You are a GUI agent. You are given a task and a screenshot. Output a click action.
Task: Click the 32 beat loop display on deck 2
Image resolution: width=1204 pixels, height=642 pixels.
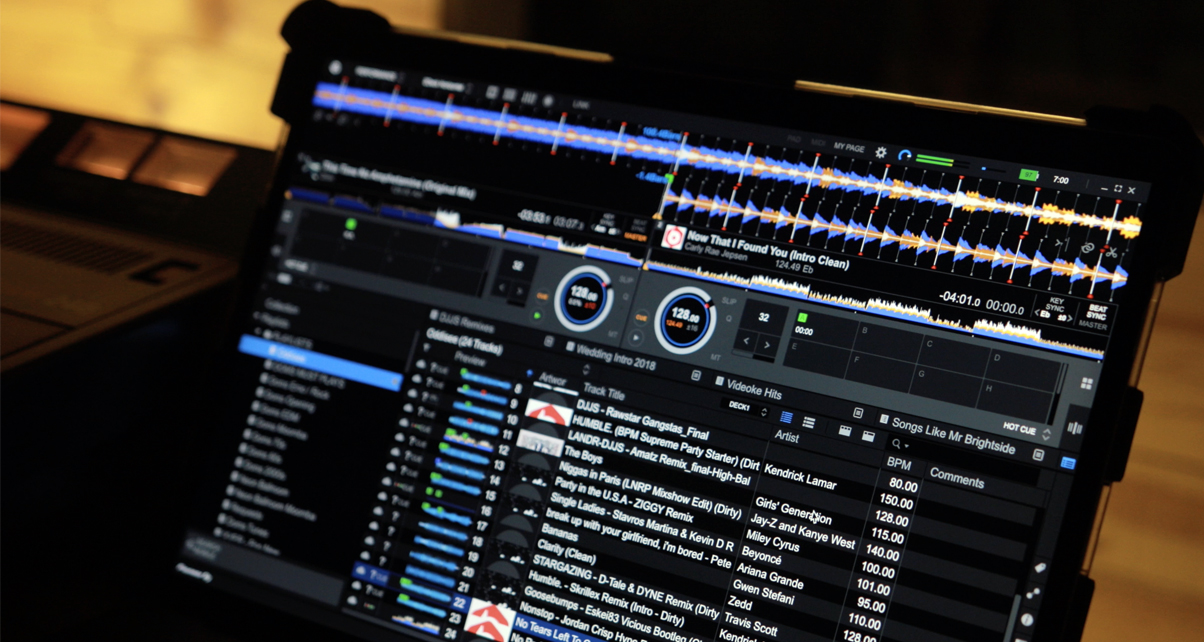(x=763, y=317)
